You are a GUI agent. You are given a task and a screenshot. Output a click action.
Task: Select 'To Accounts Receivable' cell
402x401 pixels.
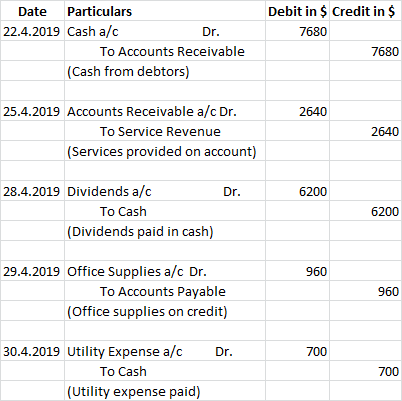(165, 51)
